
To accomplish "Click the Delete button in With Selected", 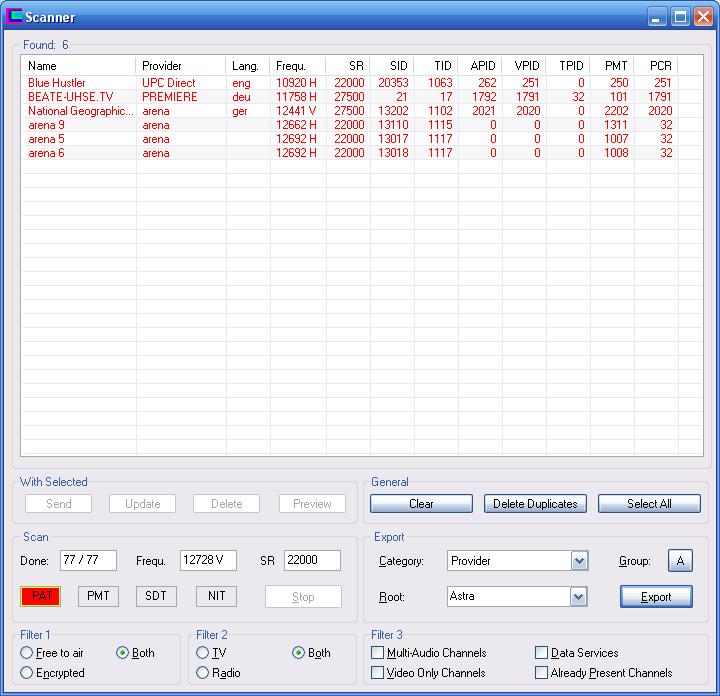I will (226, 504).
